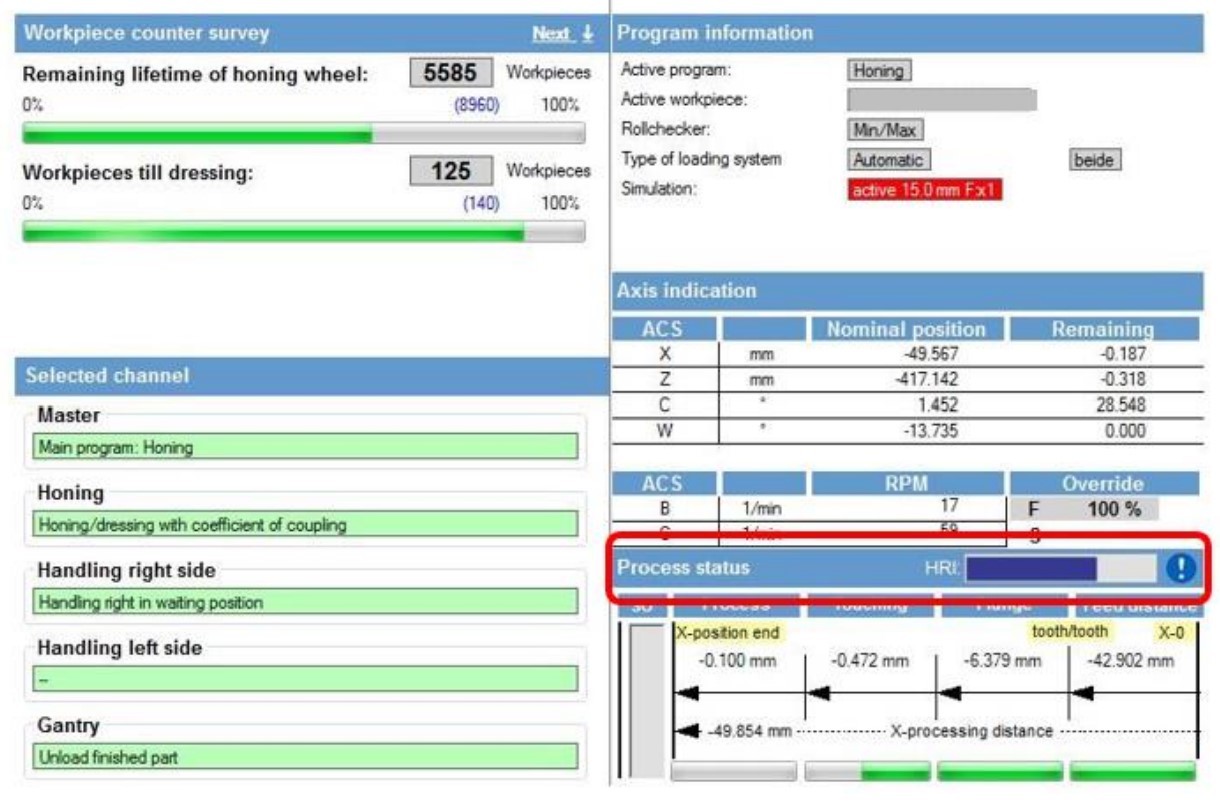Click the red Simulation active indicator
This screenshot has height=810, width=1220.
pyautogui.click(x=924, y=190)
